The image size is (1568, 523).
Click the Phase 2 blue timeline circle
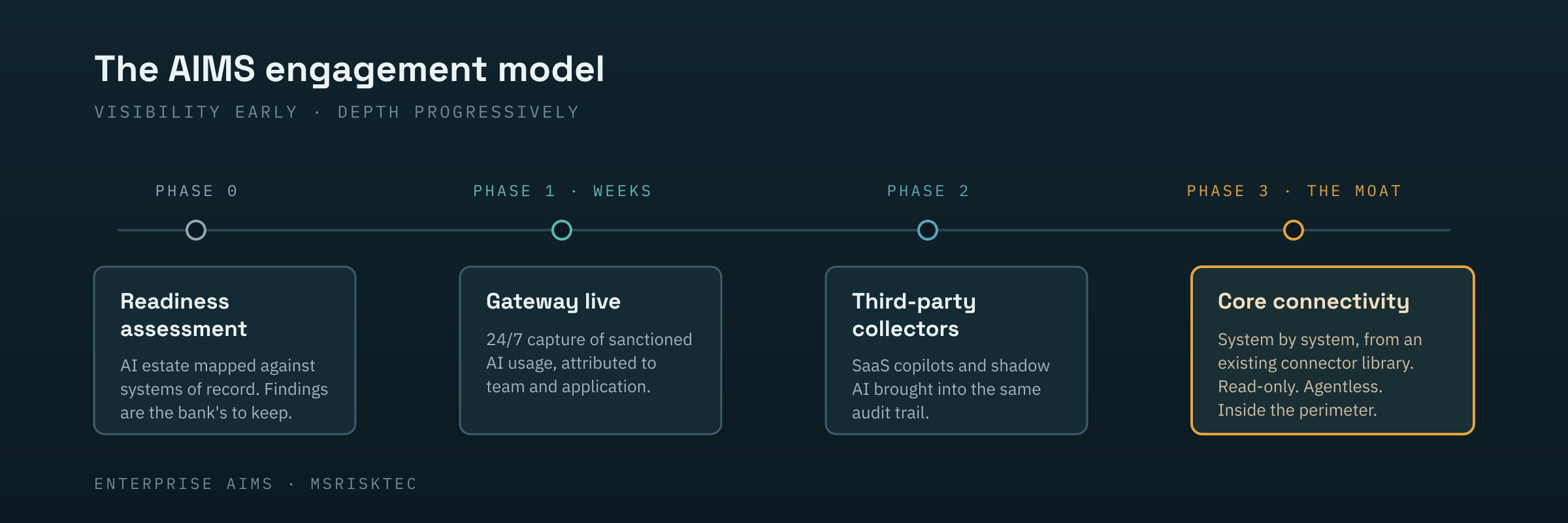click(928, 230)
